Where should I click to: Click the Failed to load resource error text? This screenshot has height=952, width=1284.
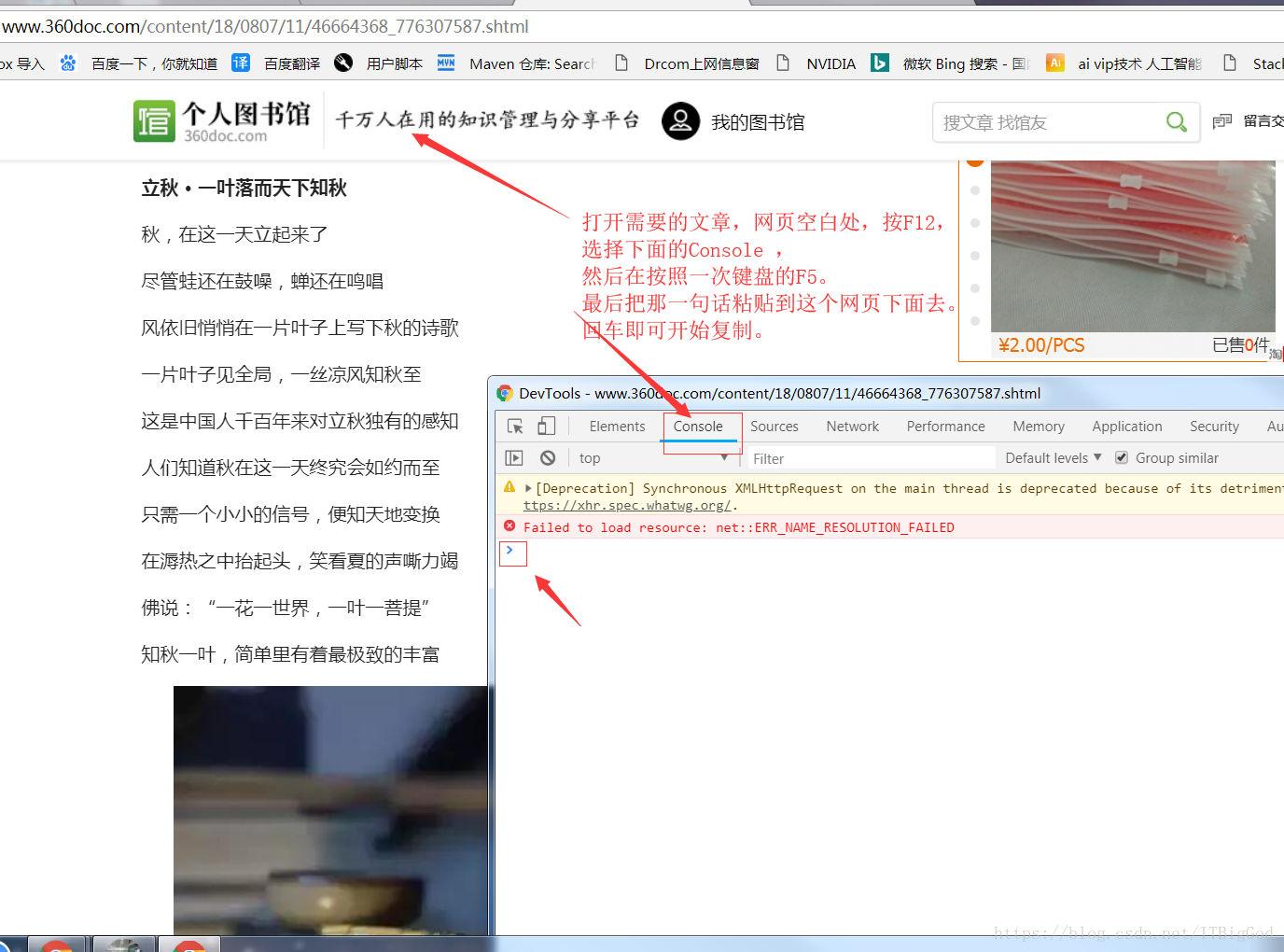[739, 527]
